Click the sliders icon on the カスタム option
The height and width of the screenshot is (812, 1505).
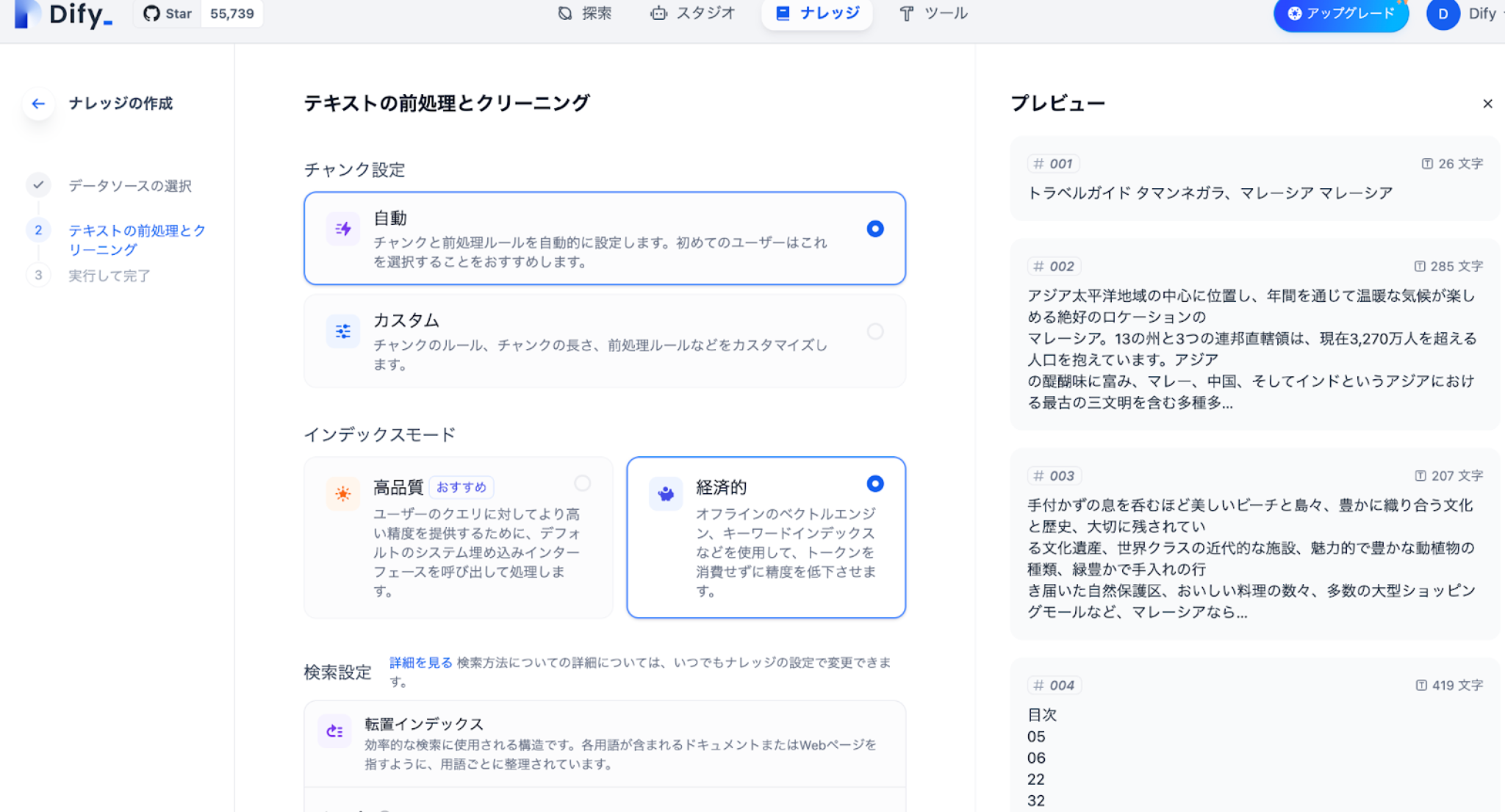coord(342,331)
